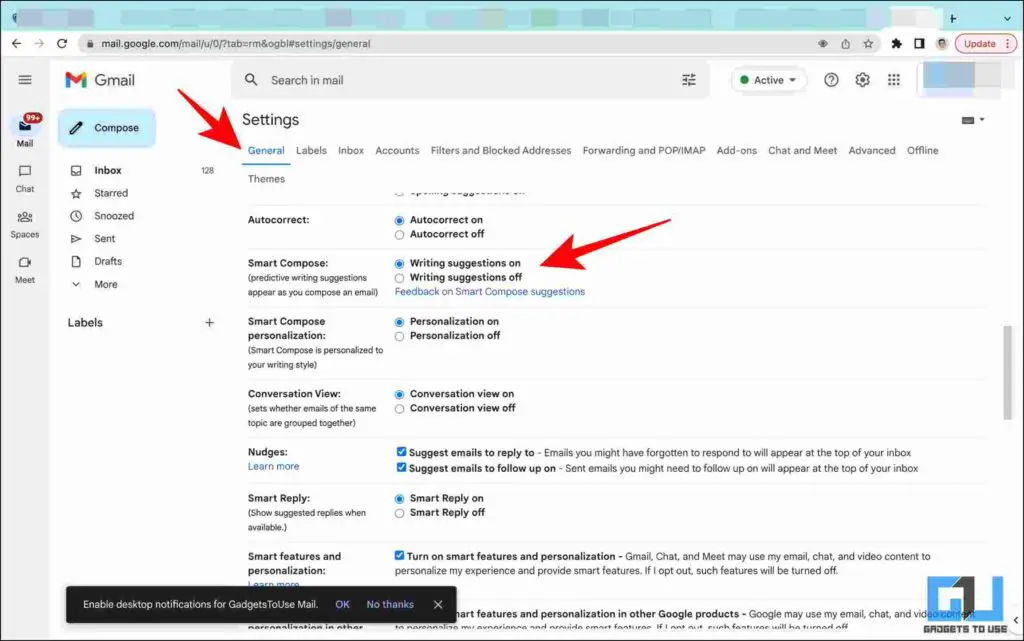Screen dimensions: 1024x641
Task: Open Forwarding and POP/IMAP tab
Action: 644,150
